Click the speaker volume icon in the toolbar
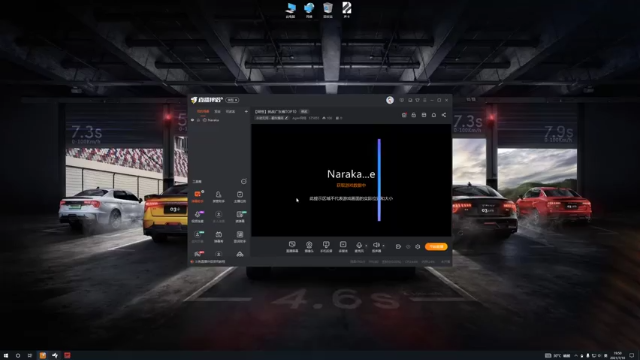 pos(376,244)
